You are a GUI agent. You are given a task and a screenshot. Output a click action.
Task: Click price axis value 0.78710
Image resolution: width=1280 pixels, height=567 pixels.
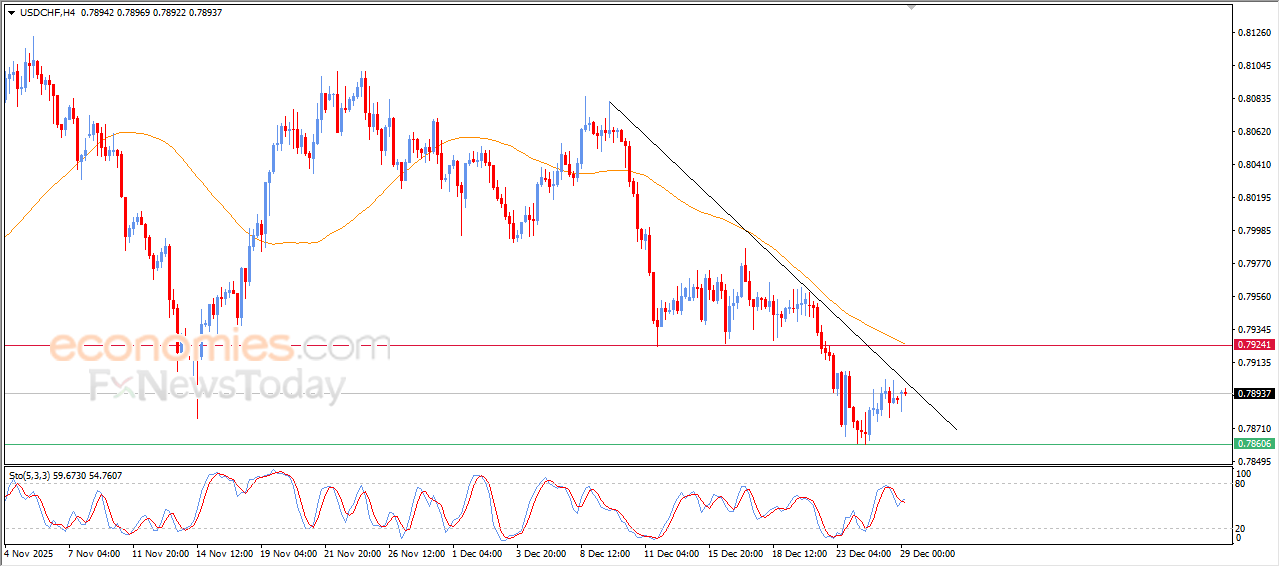(1256, 428)
